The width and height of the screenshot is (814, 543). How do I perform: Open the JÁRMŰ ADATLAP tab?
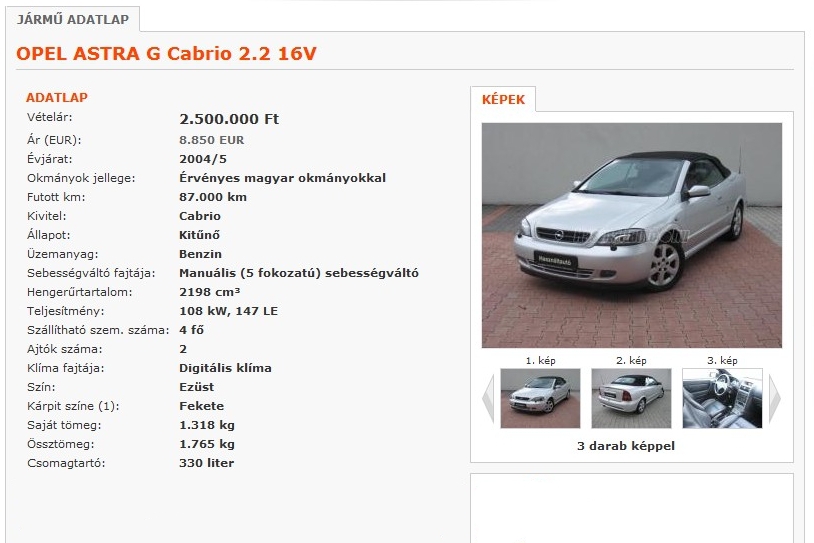click(x=73, y=19)
